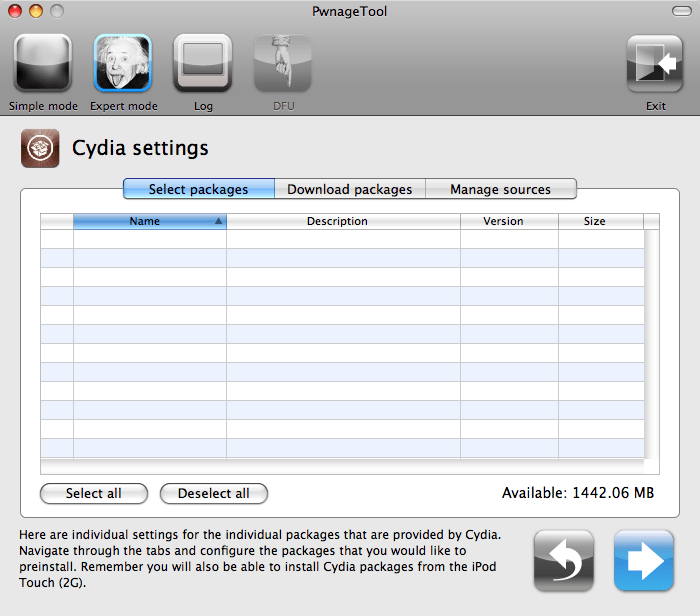Open the Log toolbar icon
Screen dimensions: 700x616
coord(203,63)
